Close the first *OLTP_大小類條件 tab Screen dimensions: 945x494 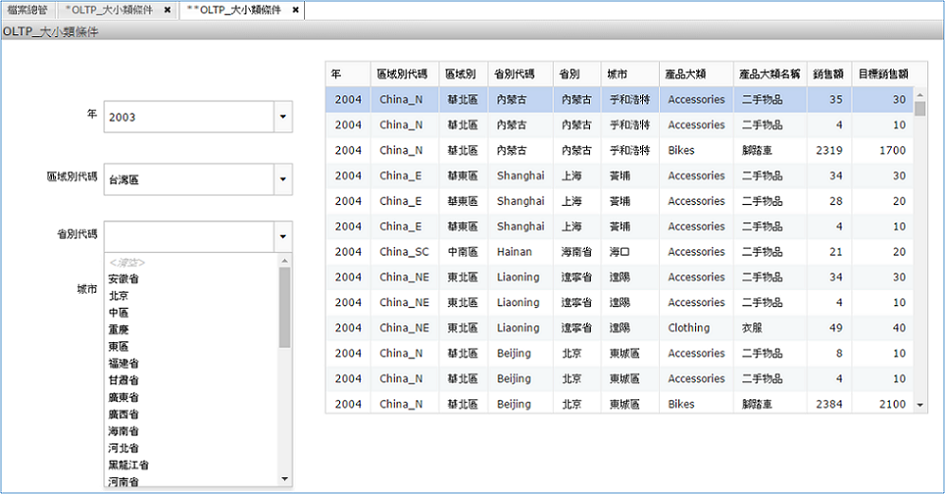point(167,10)
